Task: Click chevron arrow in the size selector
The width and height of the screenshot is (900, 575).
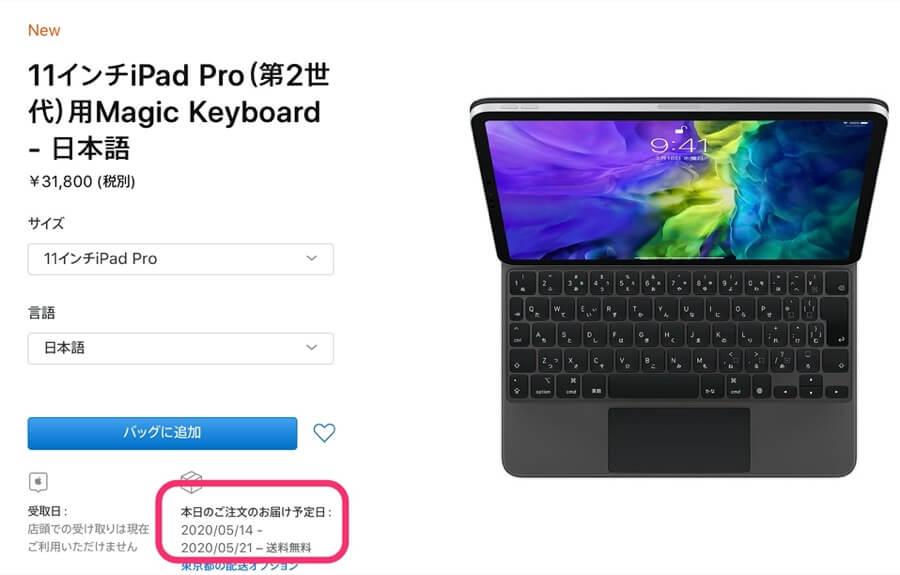Action: pos(312,258)
